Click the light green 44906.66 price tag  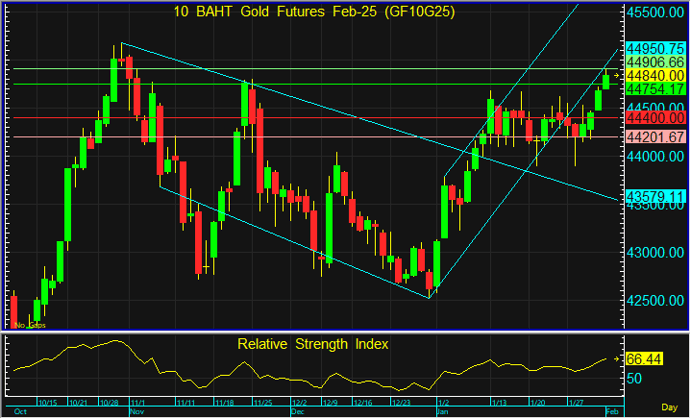pos(655,61)
